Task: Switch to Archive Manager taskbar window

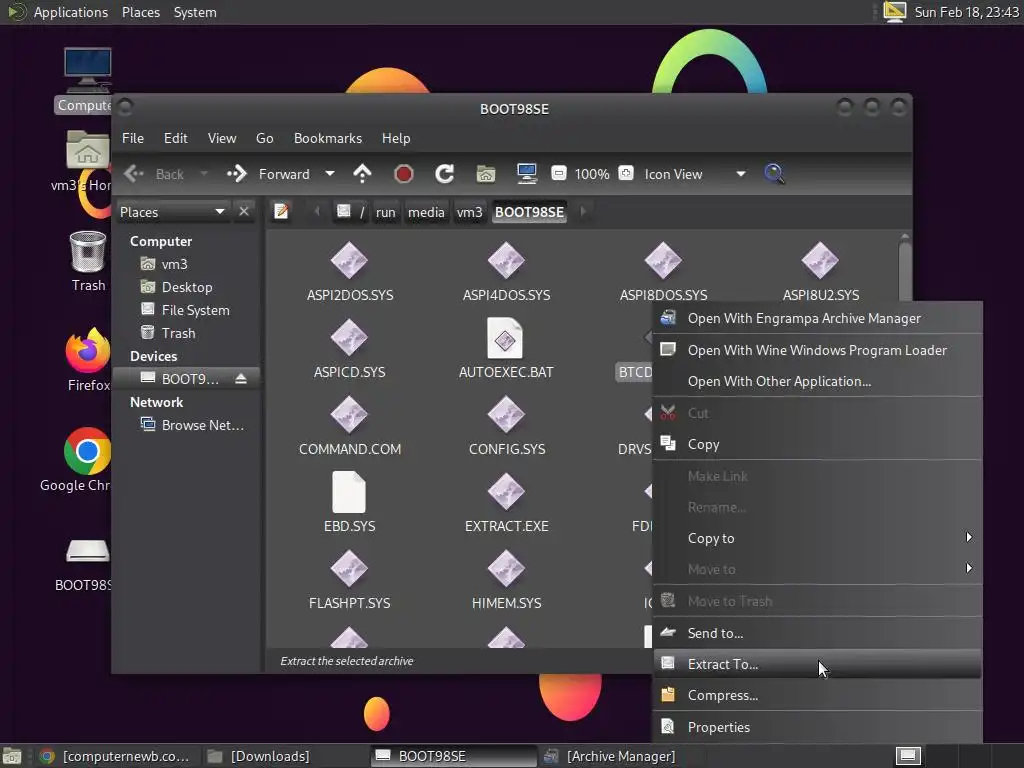Action: [x=612, y=756]
